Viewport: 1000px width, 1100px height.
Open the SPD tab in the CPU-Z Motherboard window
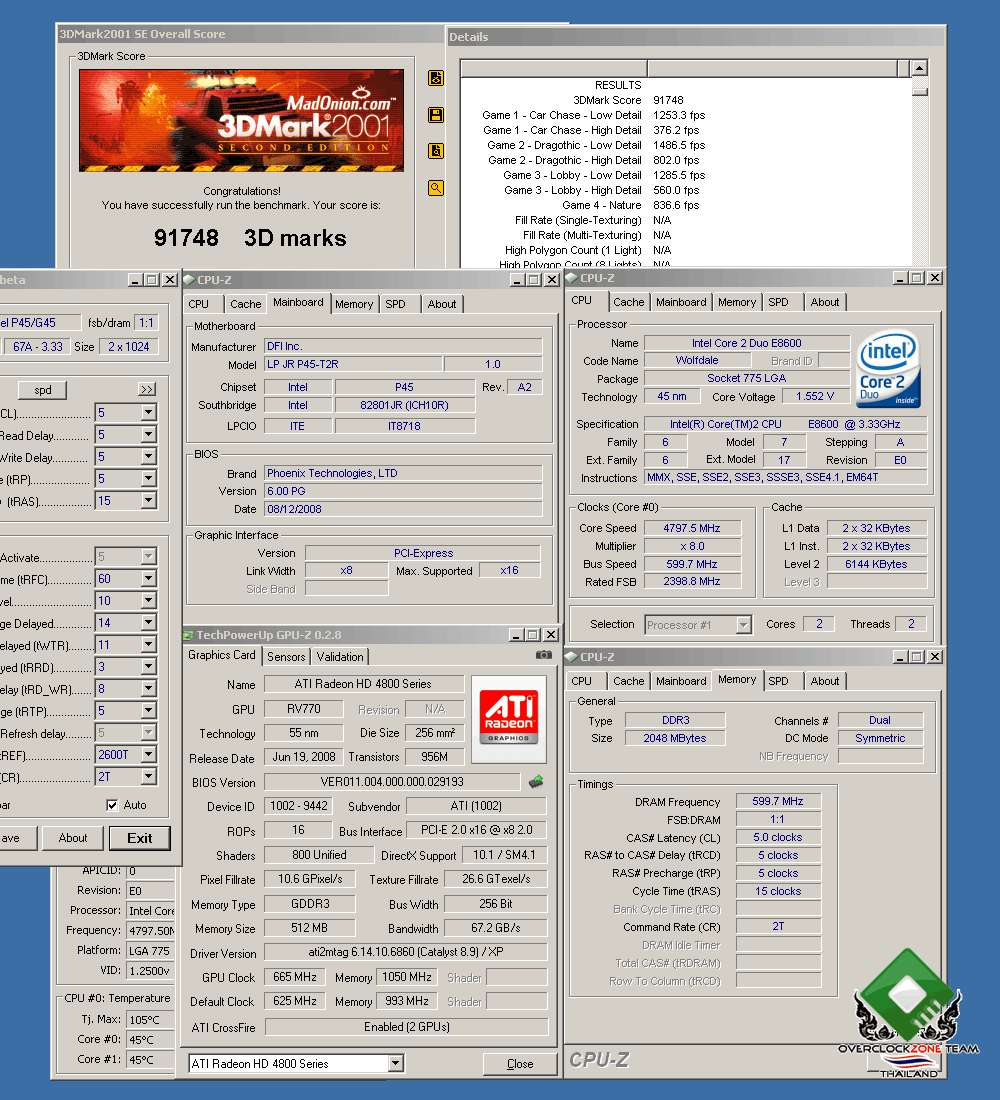pos(396,304)
